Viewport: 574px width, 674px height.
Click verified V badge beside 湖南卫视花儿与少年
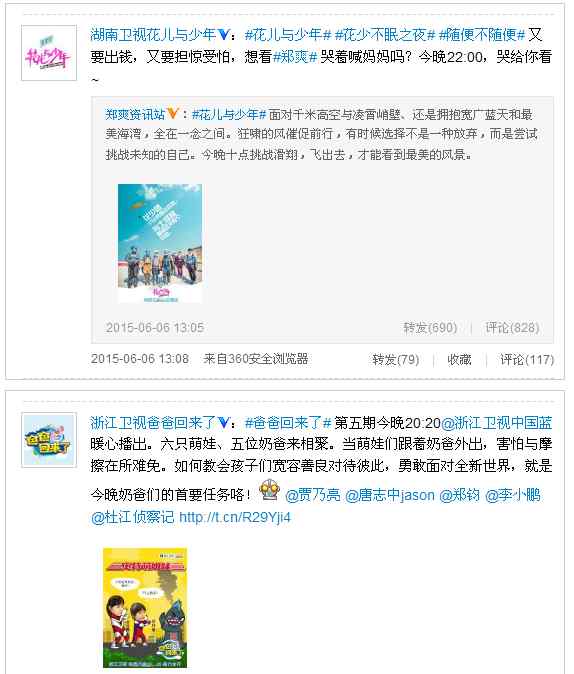(224, 35)
